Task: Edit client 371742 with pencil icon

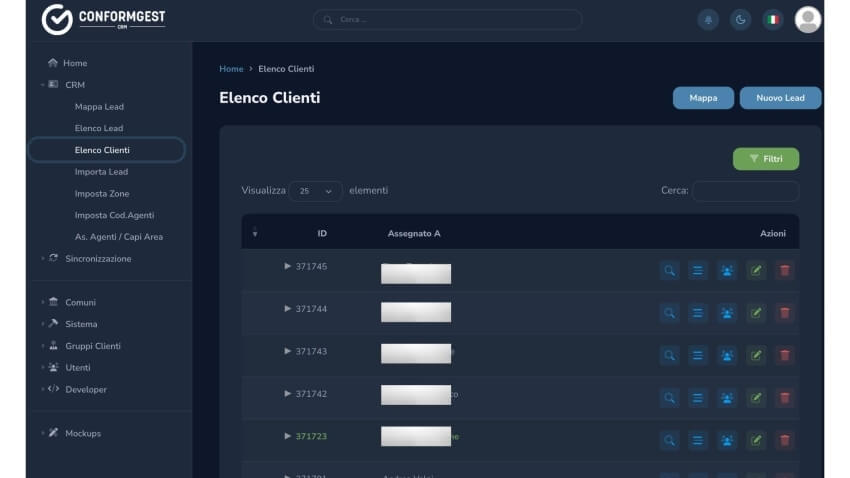Action: pyautogui.click(x=756, y=398)
